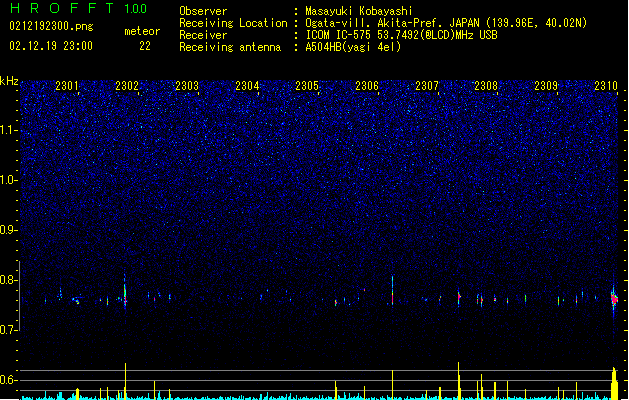
Task: Click the Receiving antenna field label
Action: [x=230, y=47]
